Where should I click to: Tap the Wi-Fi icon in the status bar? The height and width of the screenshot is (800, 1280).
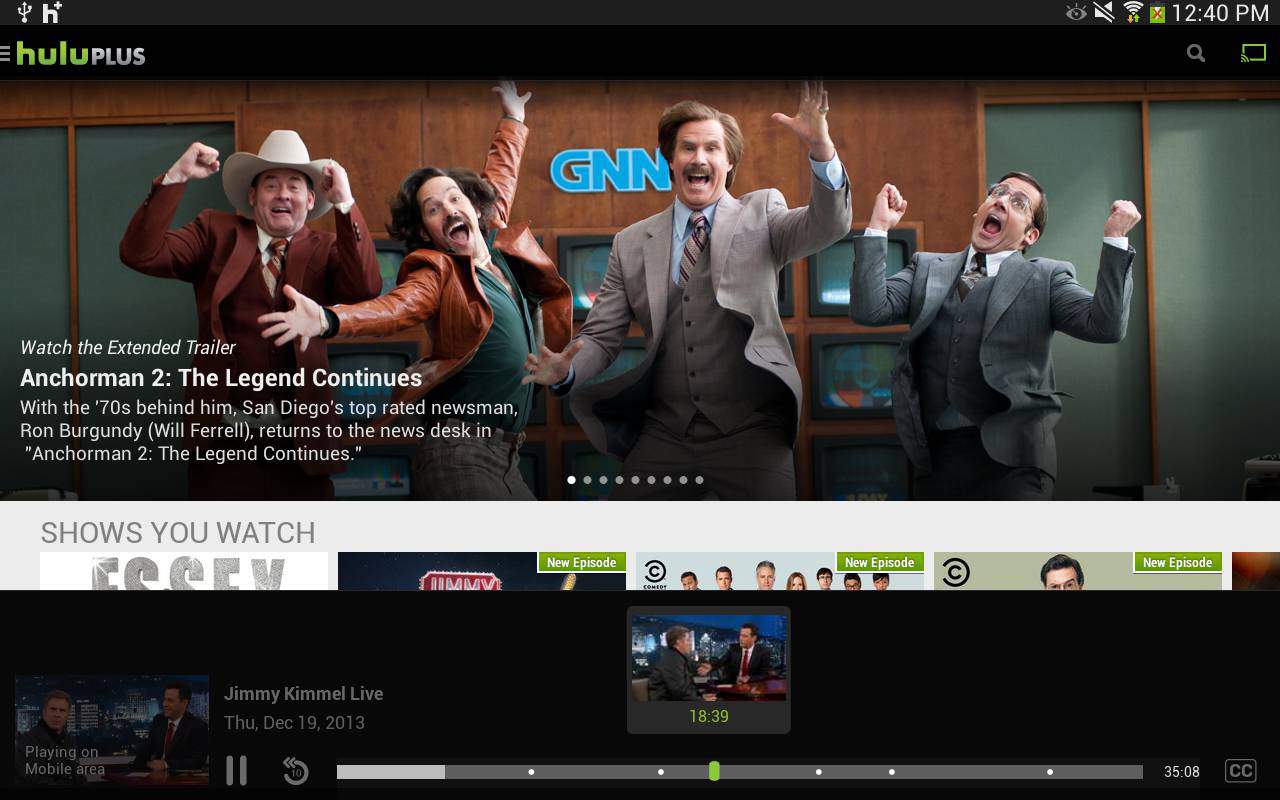[1136, 13]
